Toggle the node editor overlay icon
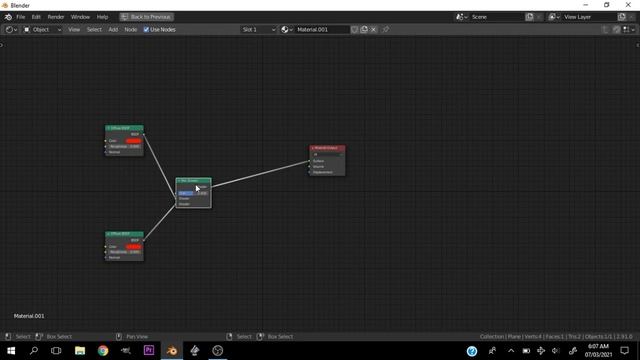Viewport: 640px width, 360px height. (626, 30)
